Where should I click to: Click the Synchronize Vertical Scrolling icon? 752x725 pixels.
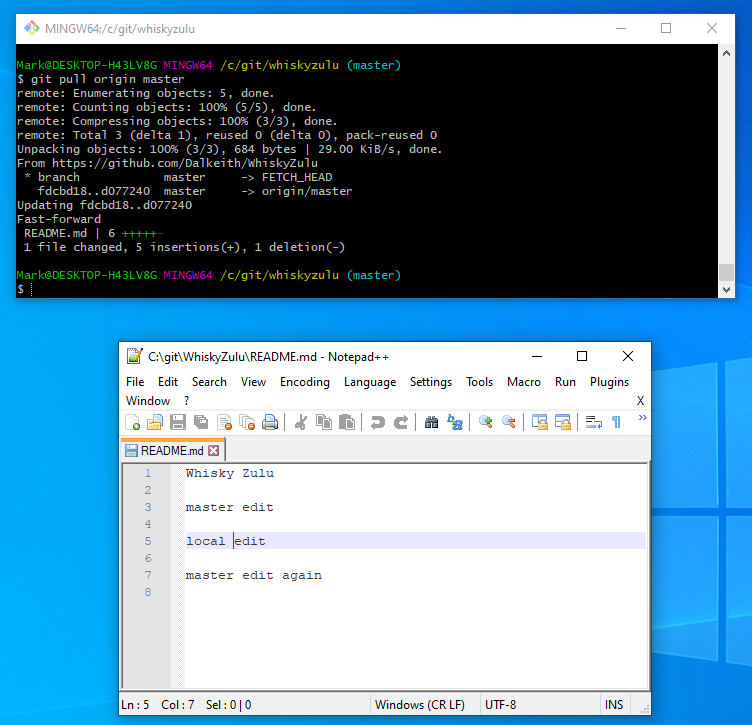point(540,422)
